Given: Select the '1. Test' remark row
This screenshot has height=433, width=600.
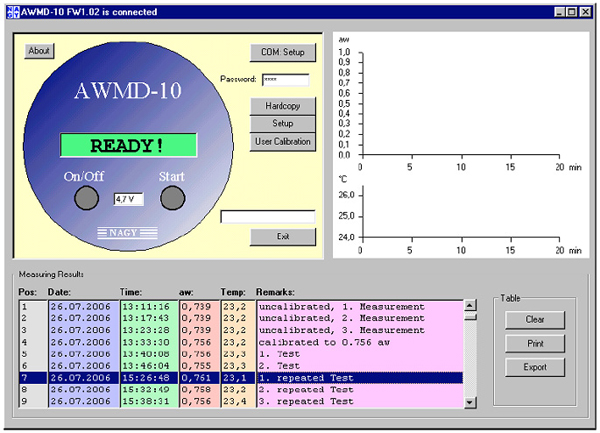Looking at the screenshot, I should 279,354.
